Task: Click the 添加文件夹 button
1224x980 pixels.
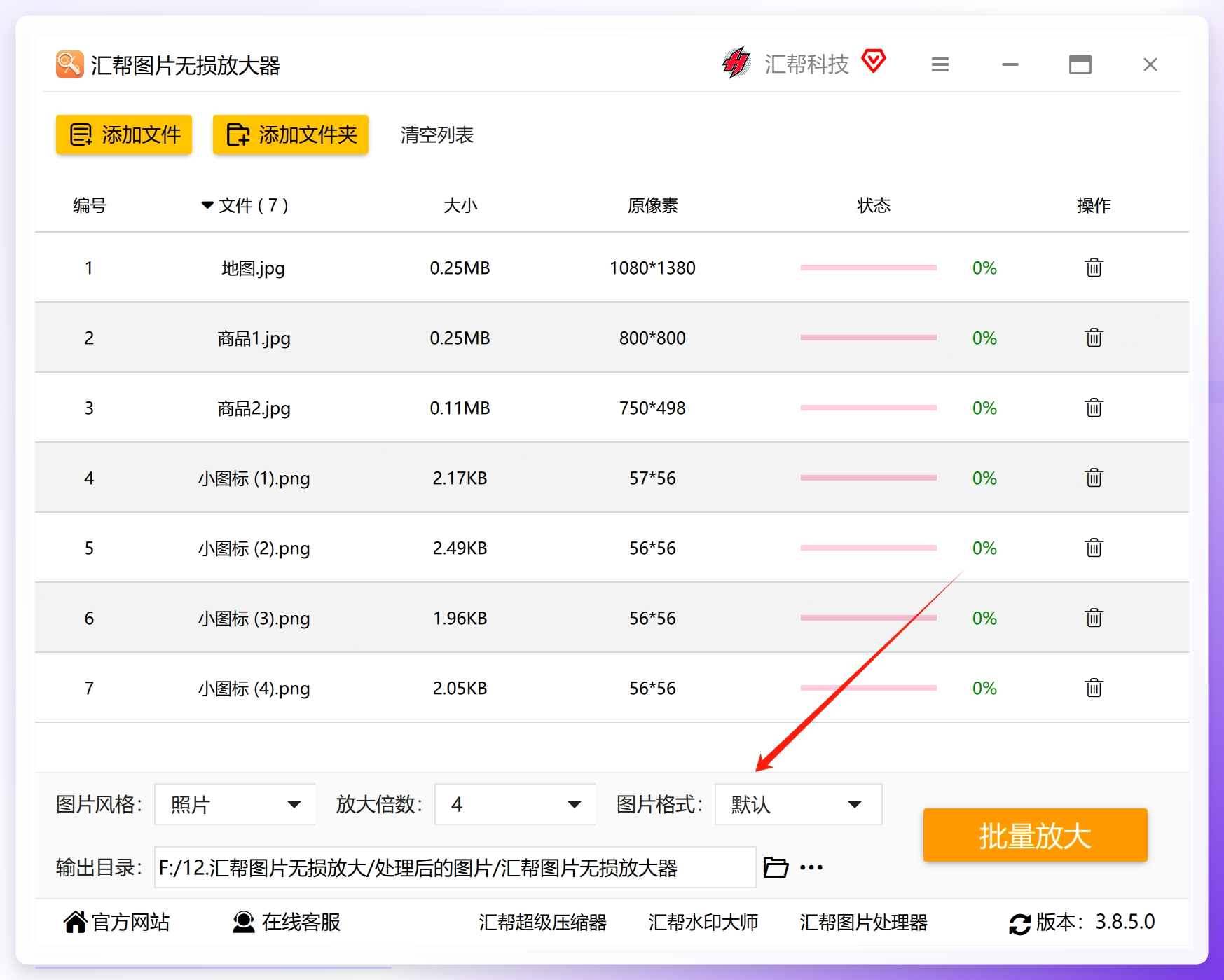Action: (x=291, y=134)
